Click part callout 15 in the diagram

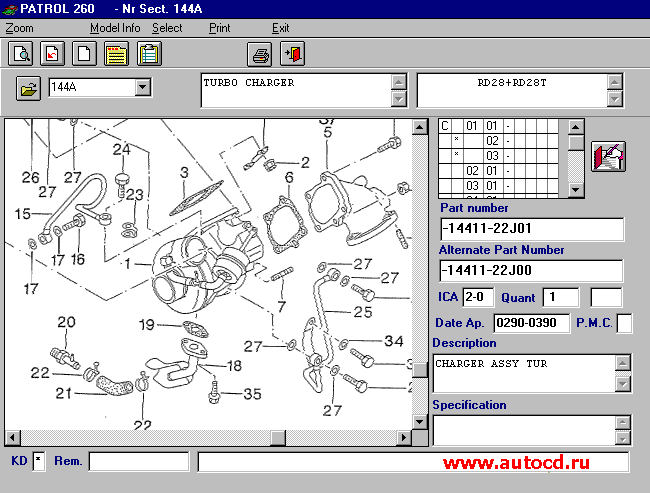tap(22, 214)
